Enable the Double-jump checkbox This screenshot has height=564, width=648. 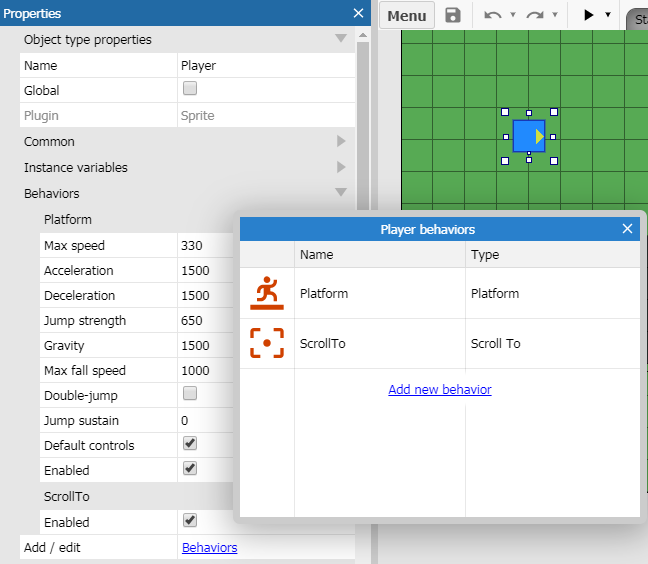pyautogui.click(x=190, y=394)
